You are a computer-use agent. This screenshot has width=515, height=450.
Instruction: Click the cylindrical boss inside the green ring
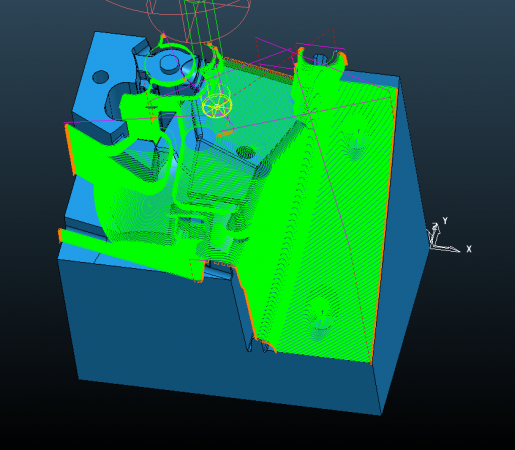point(169,63)
